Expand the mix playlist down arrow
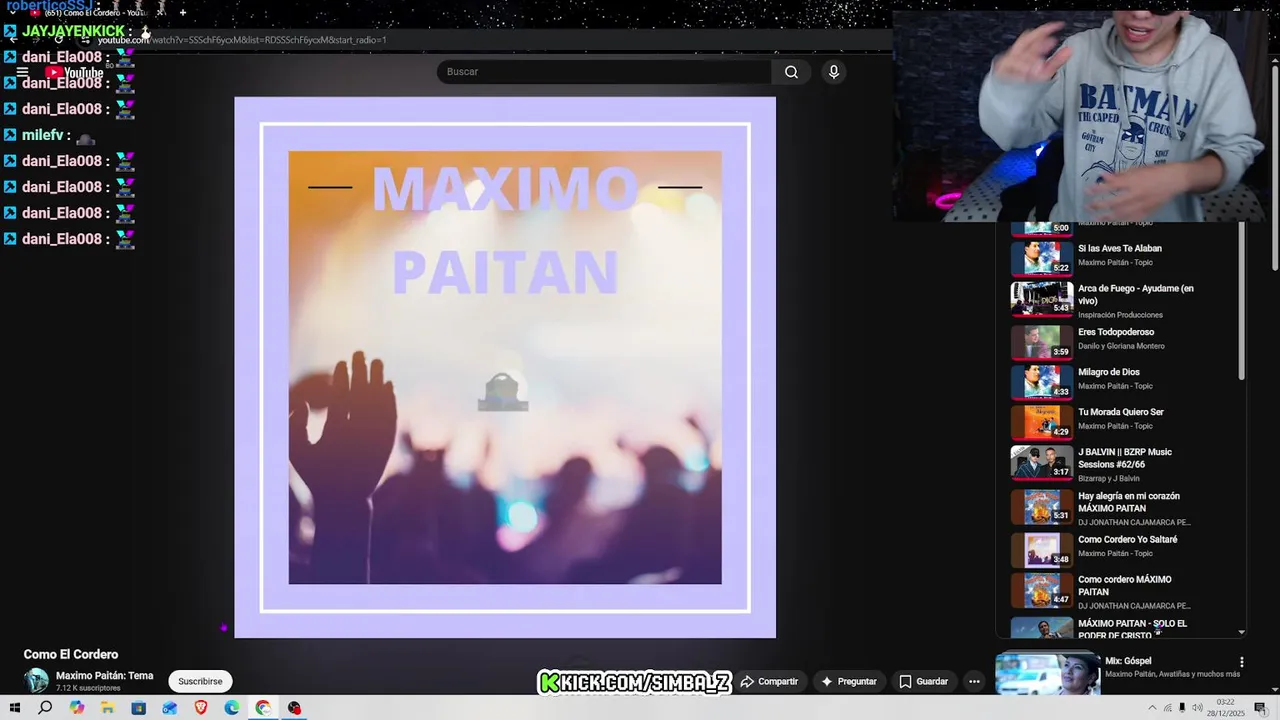The height and width of the screenshot is (720, 1280). [x=1241, y=632]
